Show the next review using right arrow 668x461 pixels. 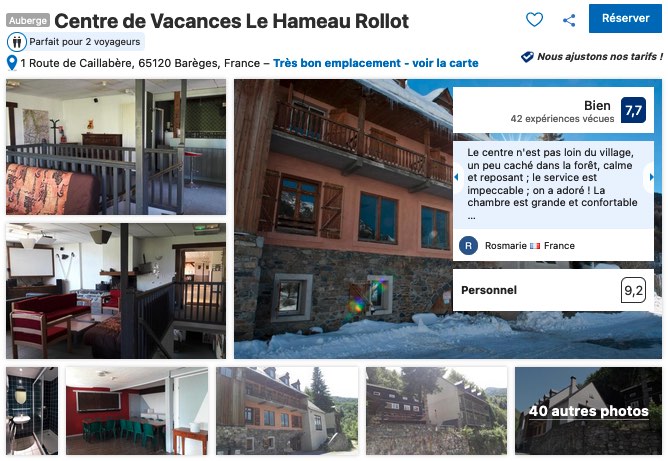click(x=651, y=177)
